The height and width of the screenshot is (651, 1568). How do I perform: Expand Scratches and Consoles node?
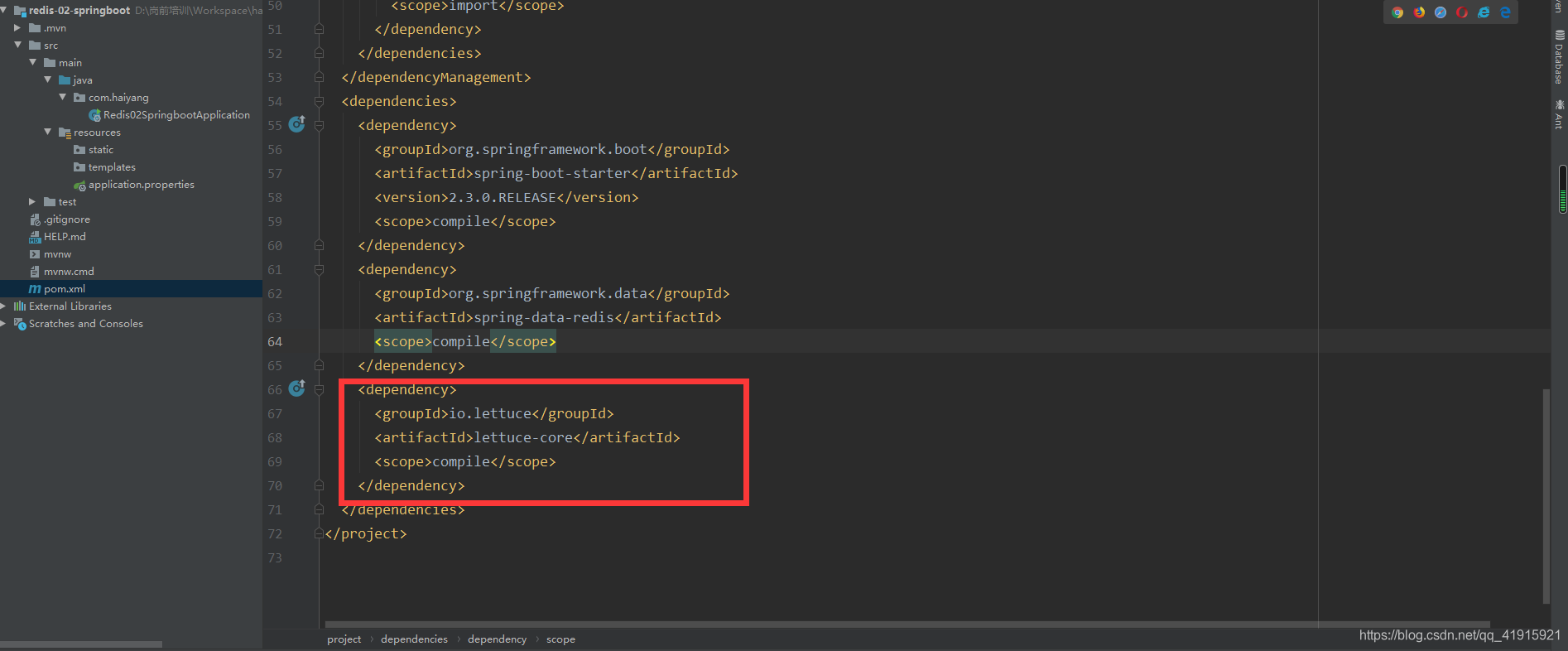coord(4,323)
